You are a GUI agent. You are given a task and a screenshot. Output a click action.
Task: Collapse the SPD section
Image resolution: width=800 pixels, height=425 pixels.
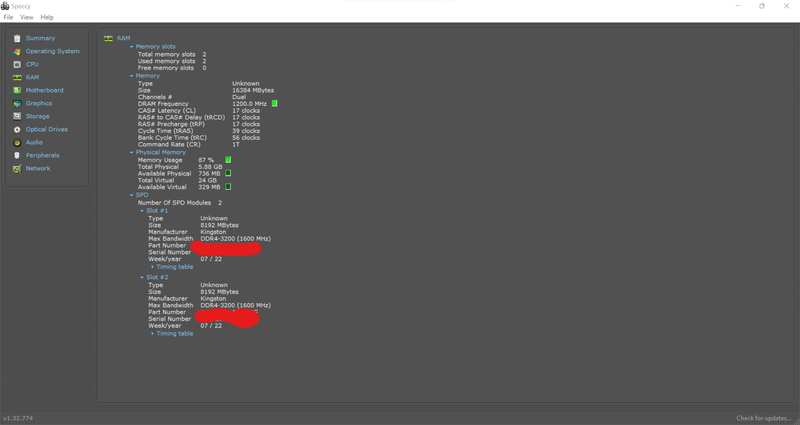point(132,195)
